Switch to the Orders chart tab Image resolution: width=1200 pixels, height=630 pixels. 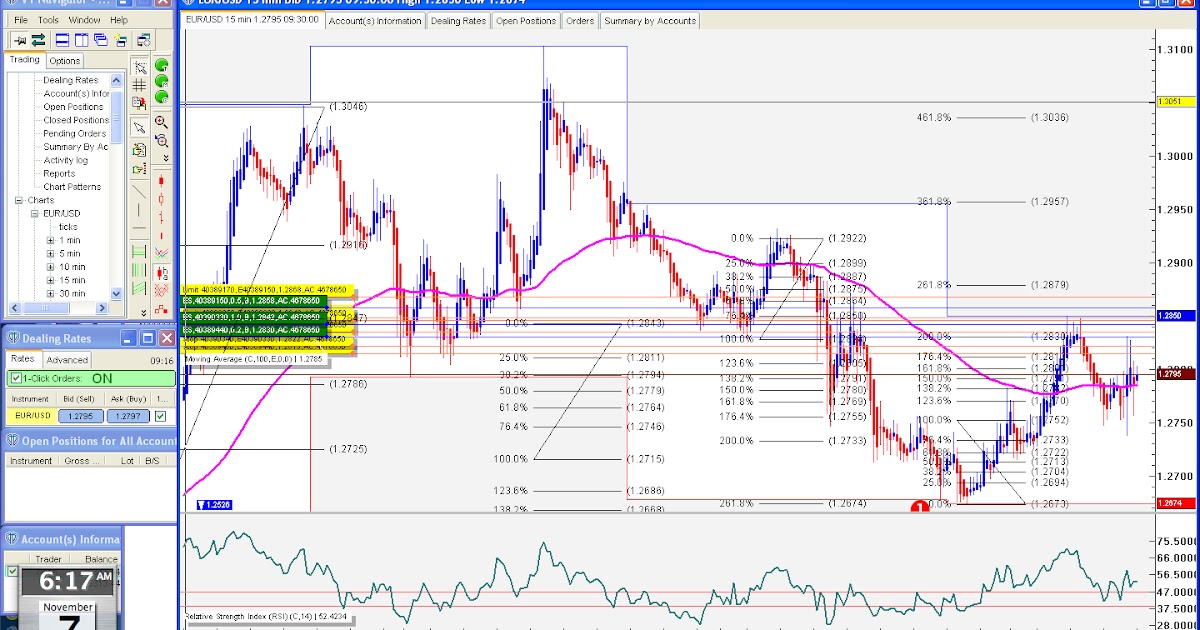580,20
